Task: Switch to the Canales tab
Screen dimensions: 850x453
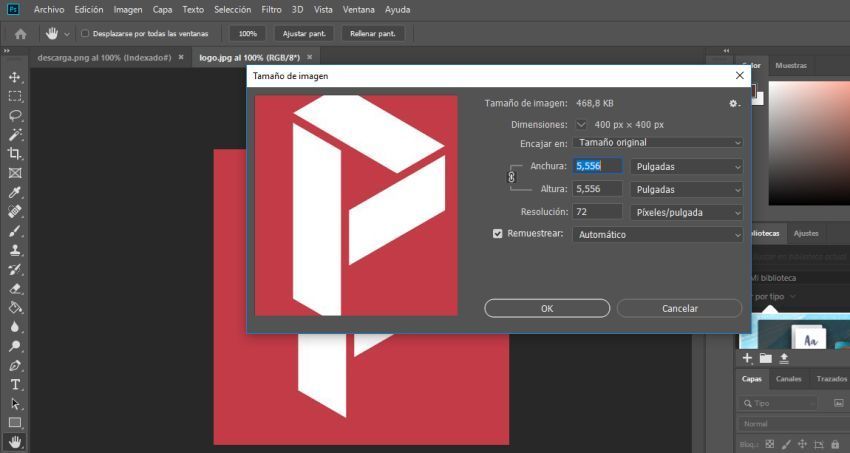Action: pyautogui.click(x=788, y=379)
